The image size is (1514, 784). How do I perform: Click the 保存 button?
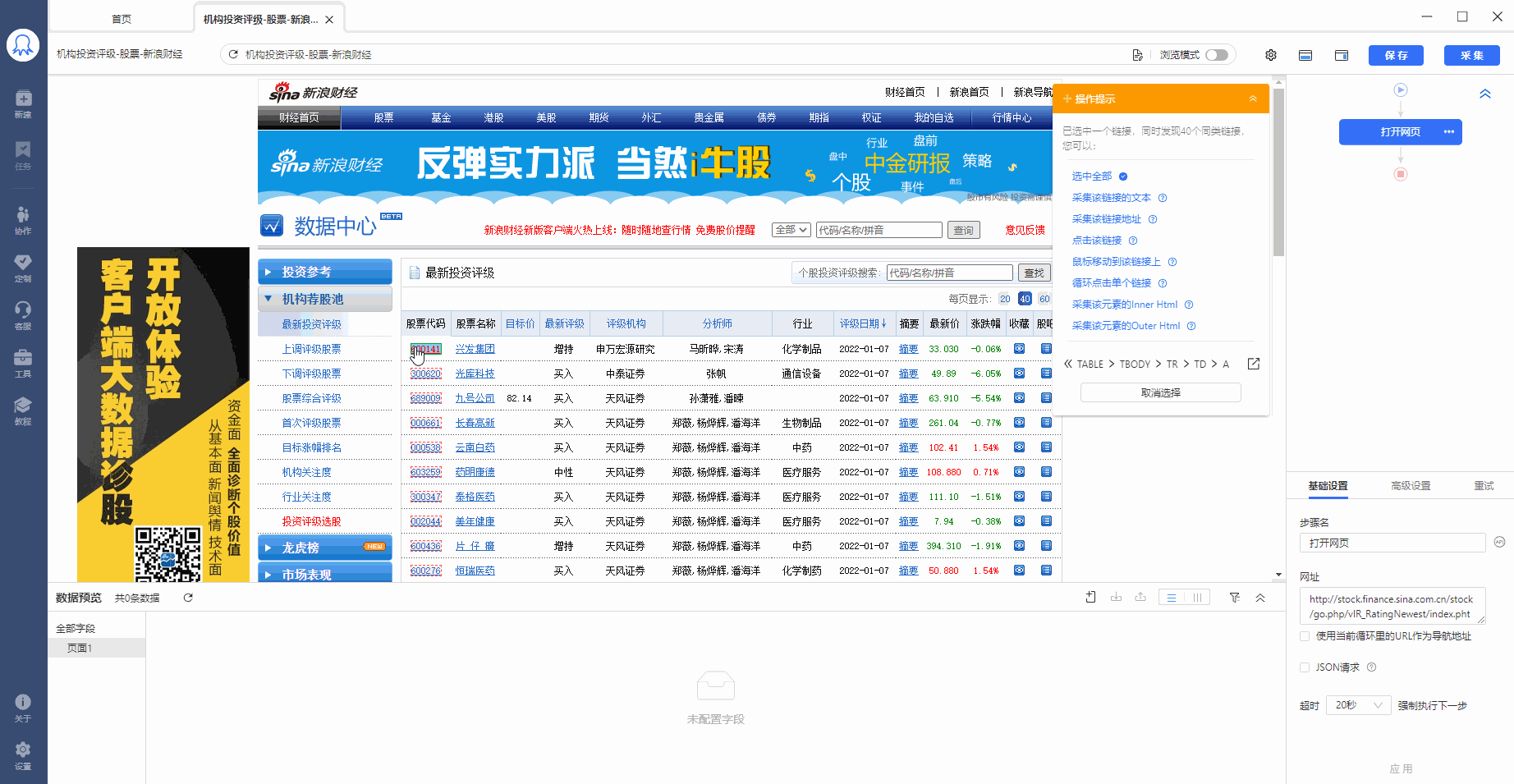click(1396, 55)
